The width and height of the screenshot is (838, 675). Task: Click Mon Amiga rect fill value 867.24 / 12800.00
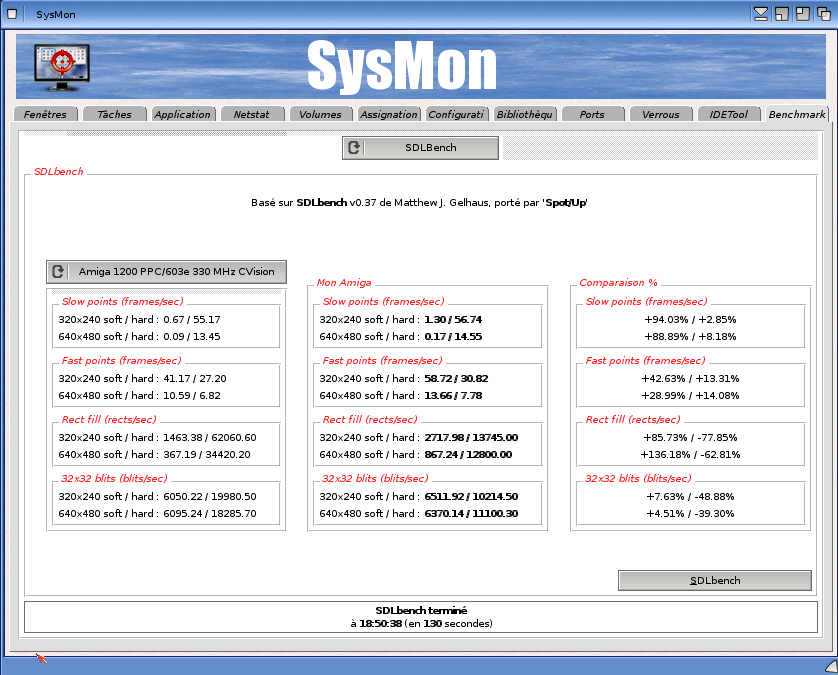468,454
